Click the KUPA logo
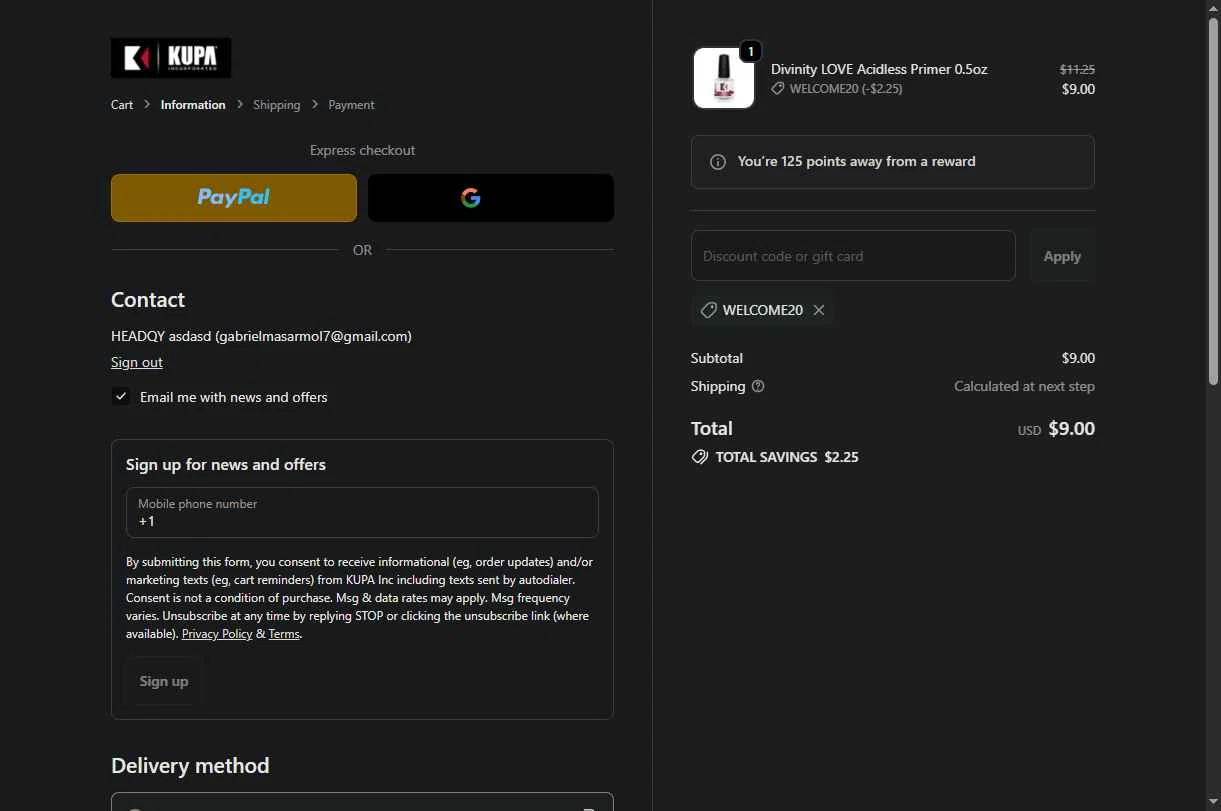The image size is (1221, 811). [x=171, y=58]
